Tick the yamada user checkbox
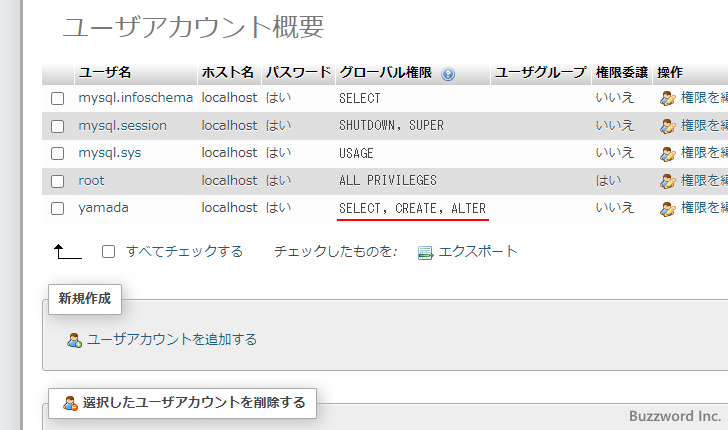Screen dimensions: 728x430 pyautogui.click(x=58, y=208)
